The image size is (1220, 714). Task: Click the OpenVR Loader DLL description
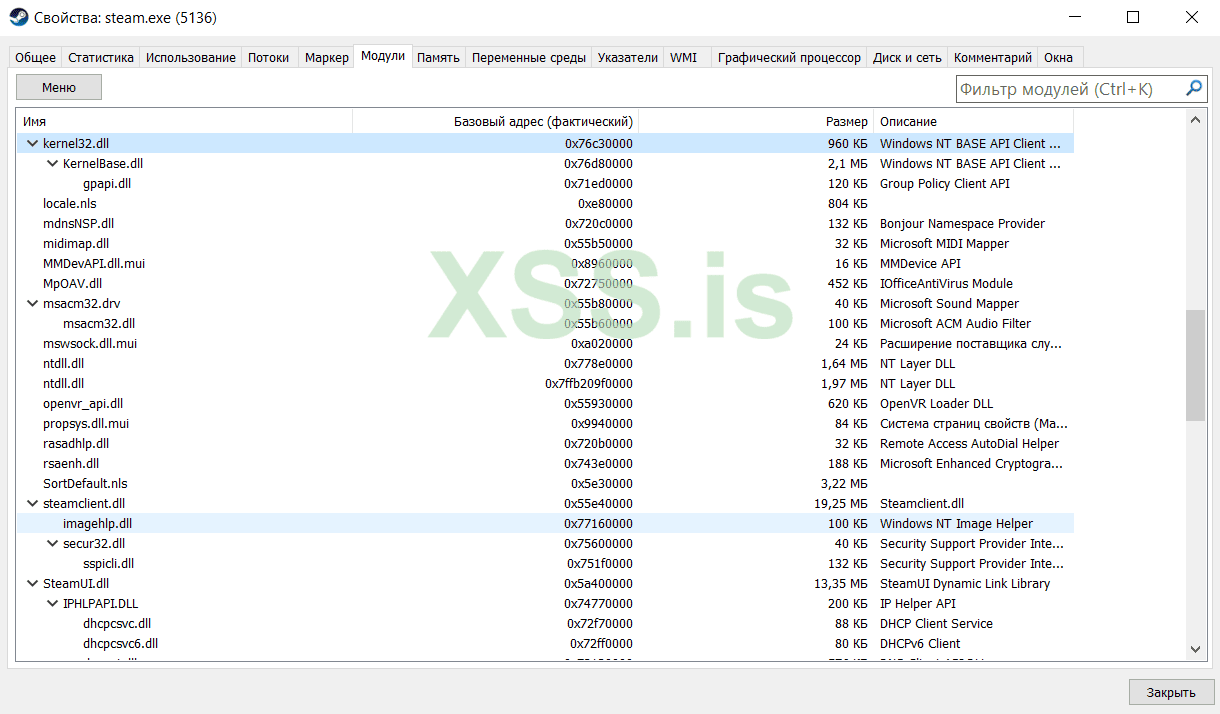[x=936, y=404]
